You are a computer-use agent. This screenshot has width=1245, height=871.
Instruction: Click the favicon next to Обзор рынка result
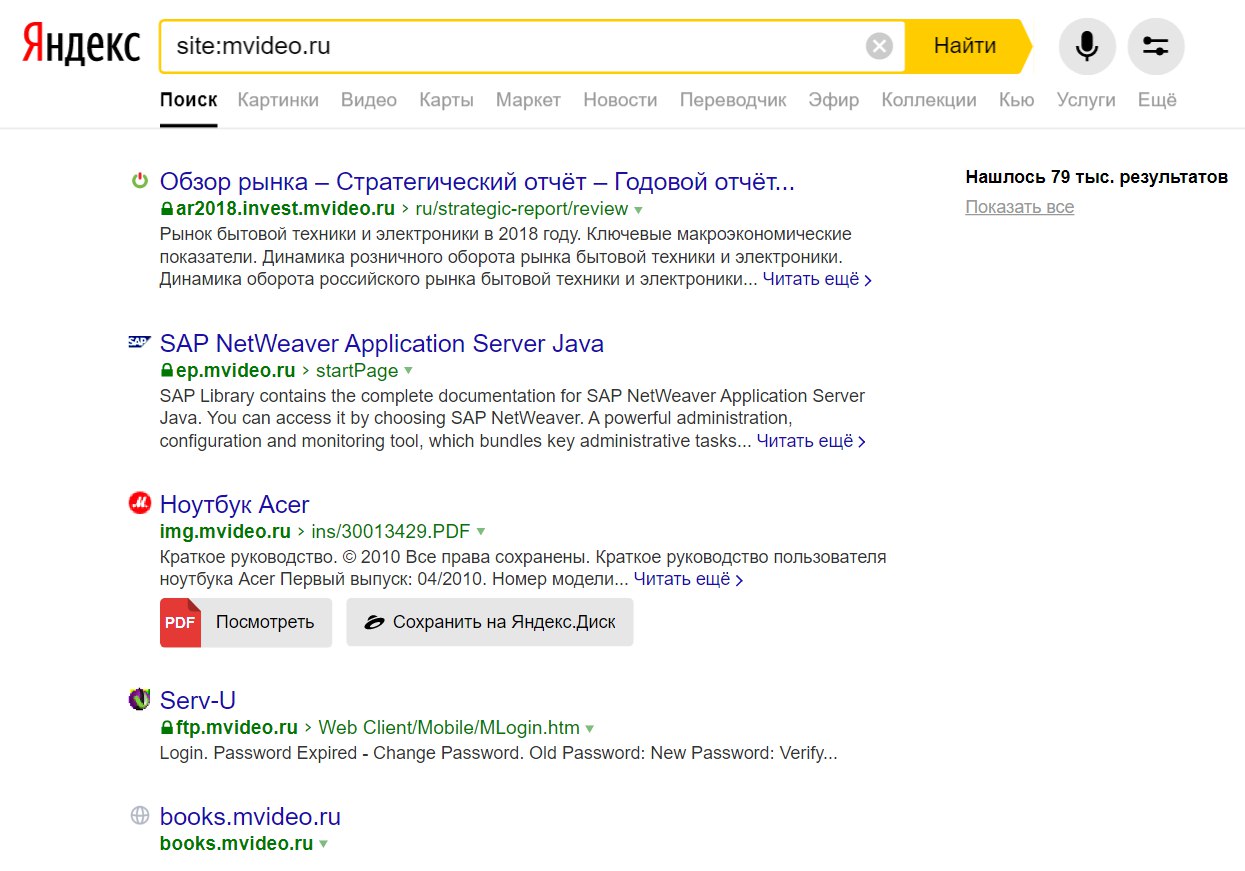tap(140, 180)
